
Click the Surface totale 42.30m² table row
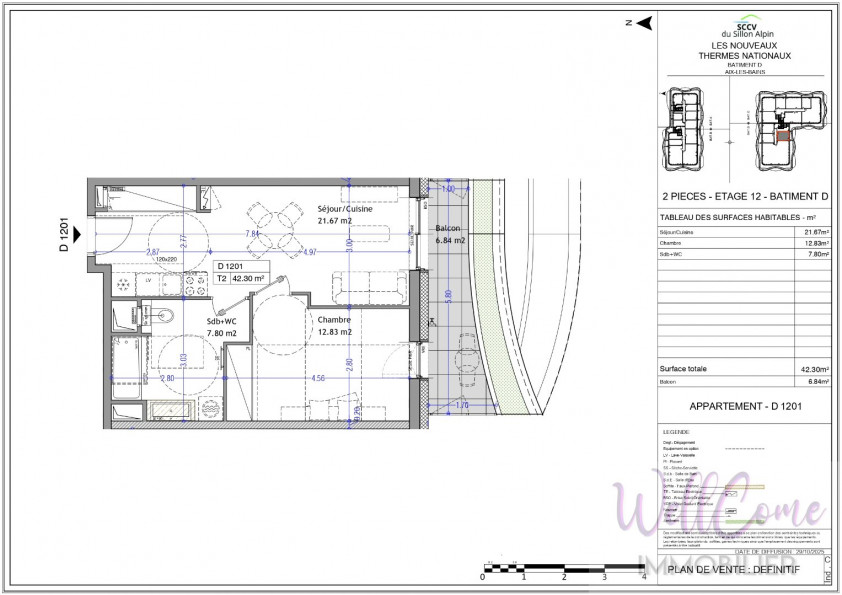point(747,368)
